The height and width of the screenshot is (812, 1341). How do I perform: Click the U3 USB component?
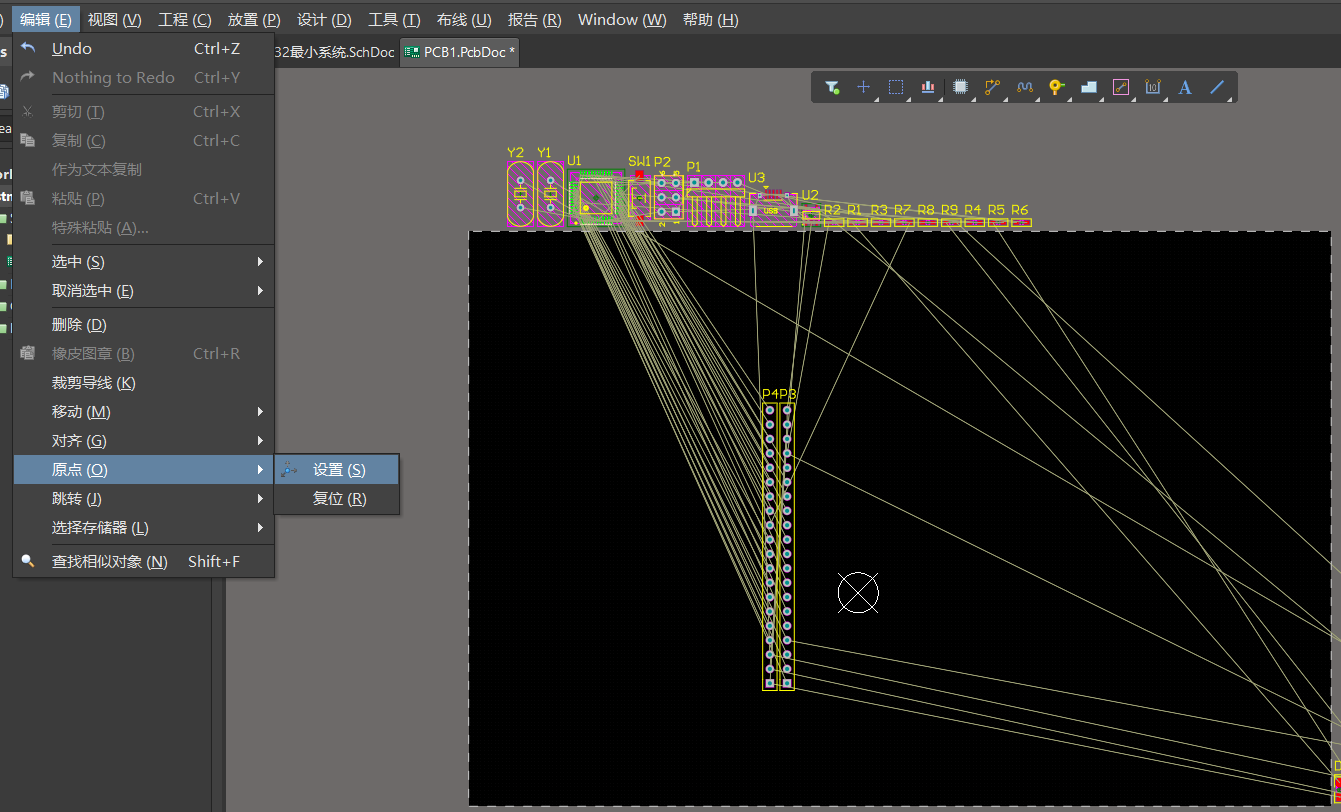[773, 208]
